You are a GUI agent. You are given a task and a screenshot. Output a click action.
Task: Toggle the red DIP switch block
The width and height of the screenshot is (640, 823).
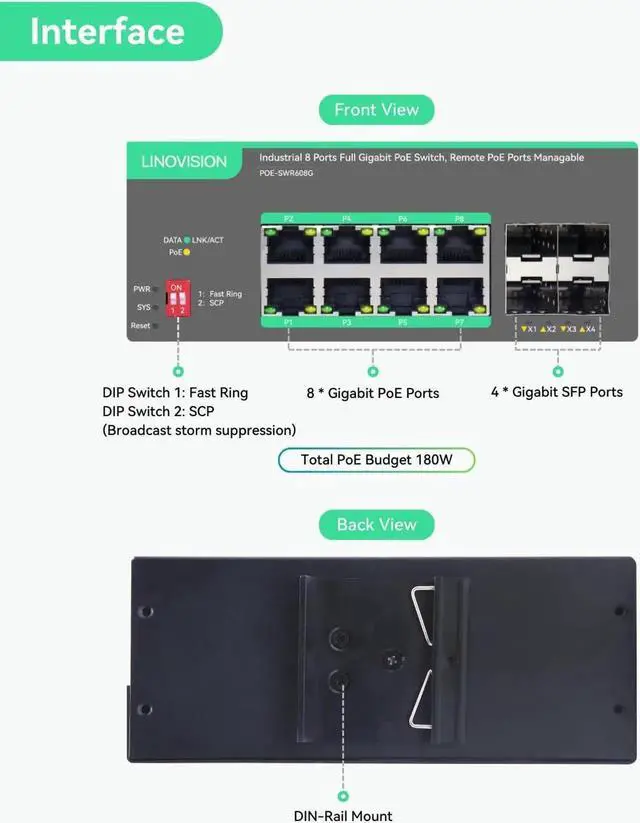pos(177,298)
